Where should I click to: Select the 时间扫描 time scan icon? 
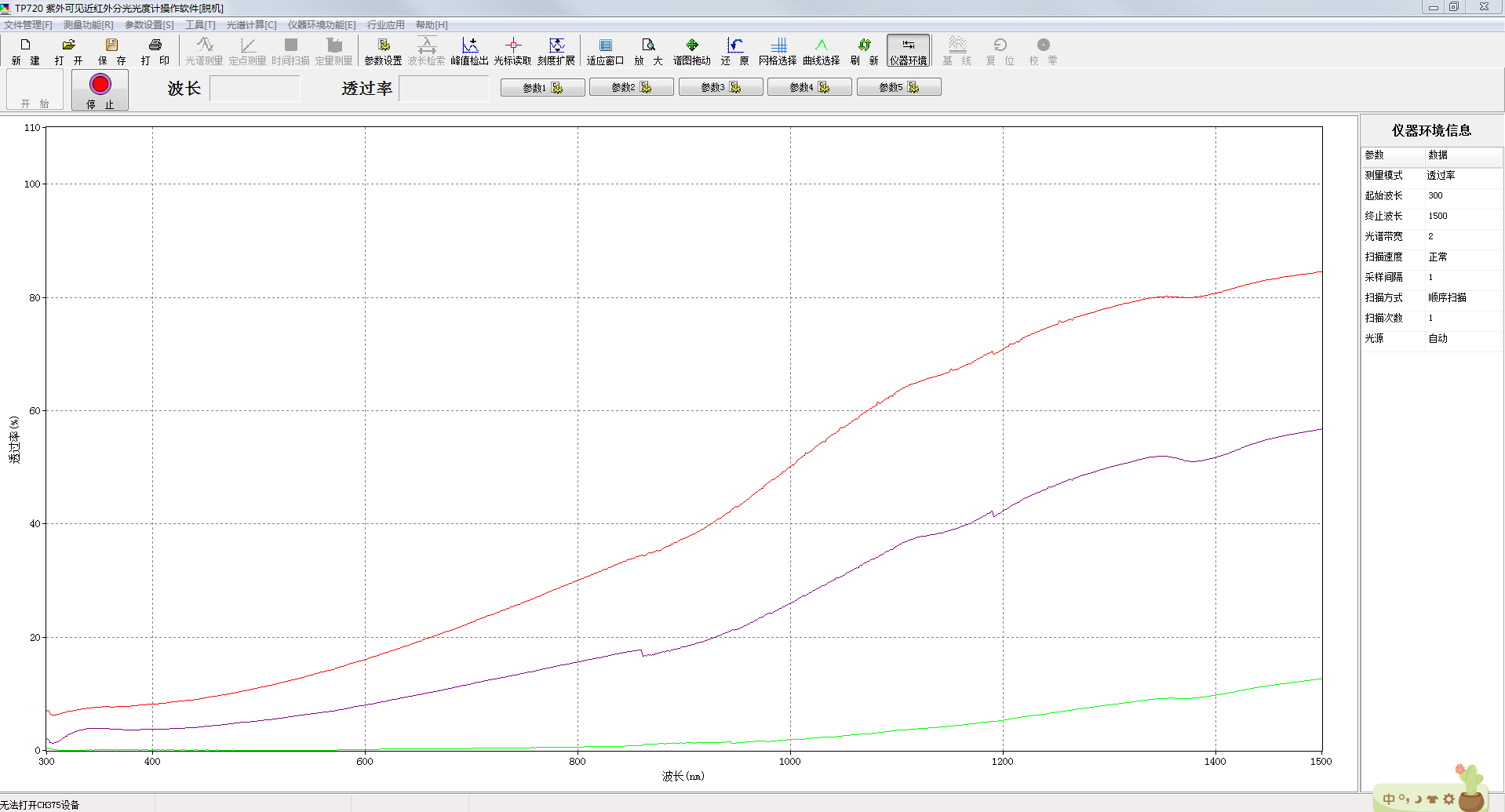[x=290, y=51]
